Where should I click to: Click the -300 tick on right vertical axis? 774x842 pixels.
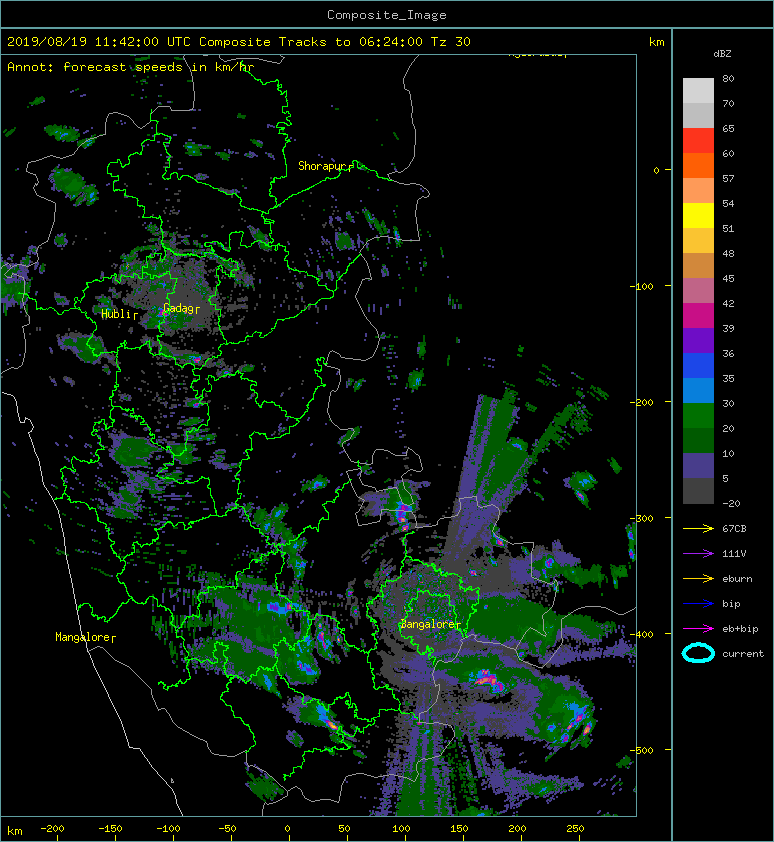[641, 518]
